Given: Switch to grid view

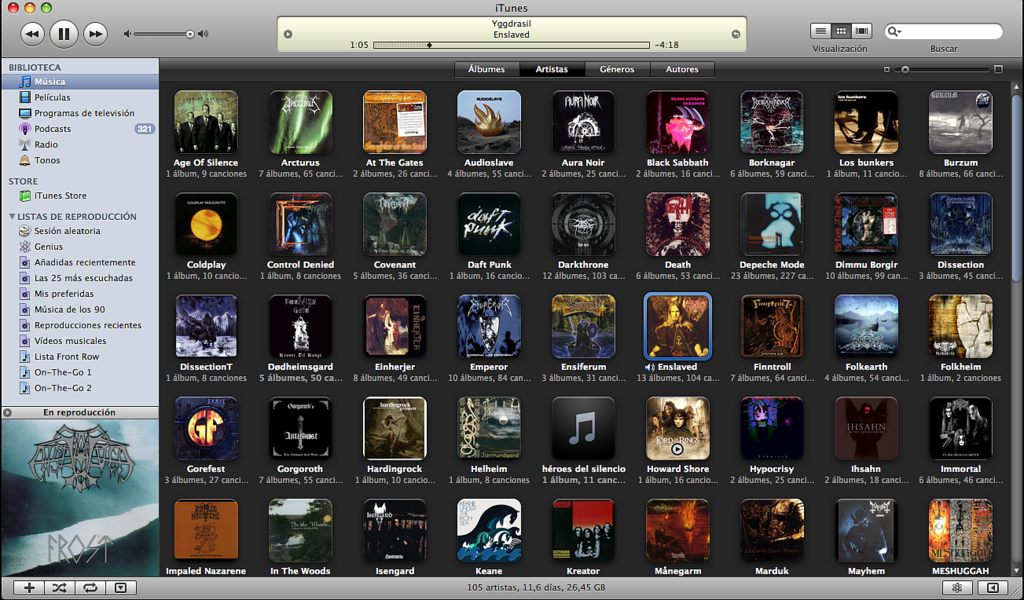Looking at the screenshot, I should [842, 31].
